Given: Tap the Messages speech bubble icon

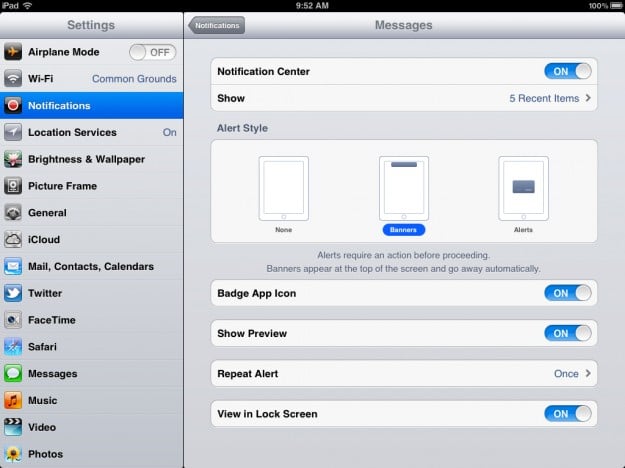Looking at the screenshot, I should [x=13, y=374].
